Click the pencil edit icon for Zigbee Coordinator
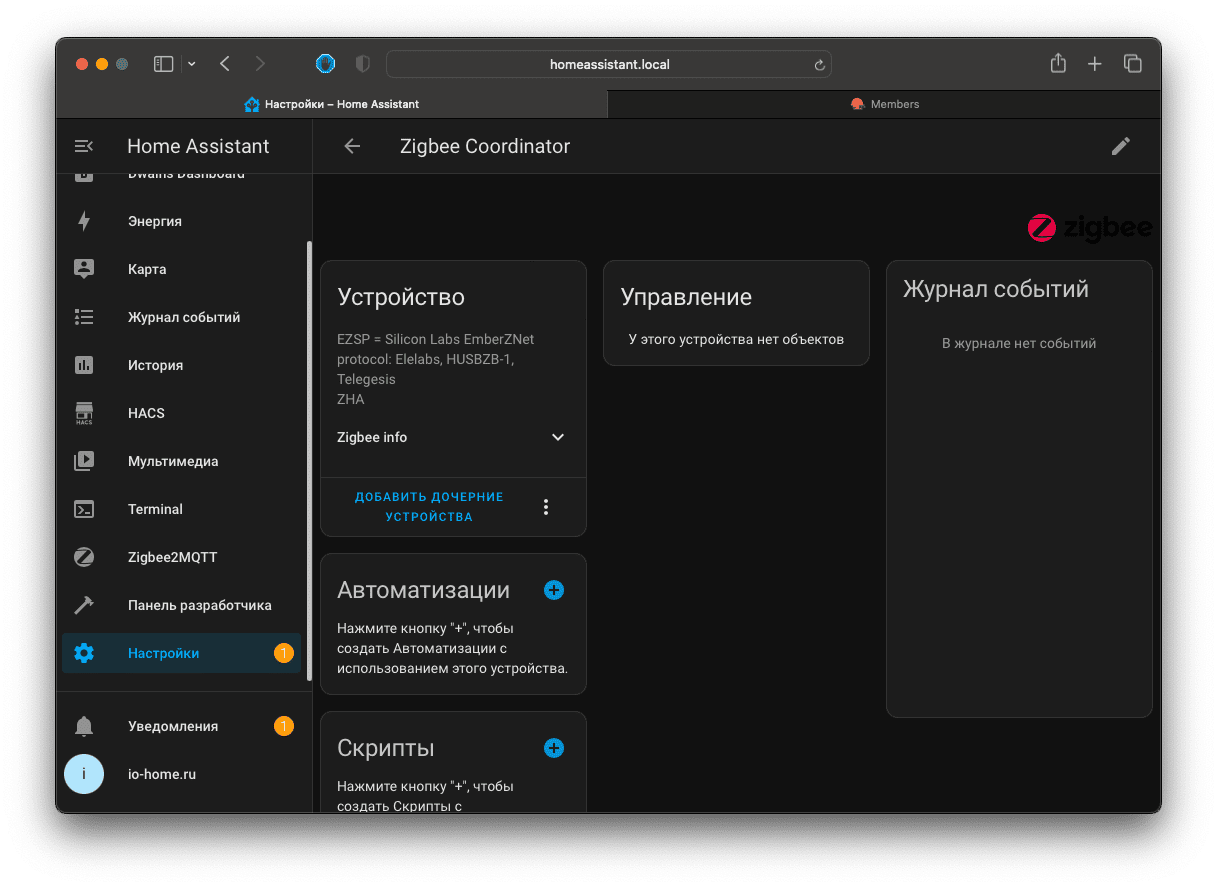 click(x=1121, y=146)
